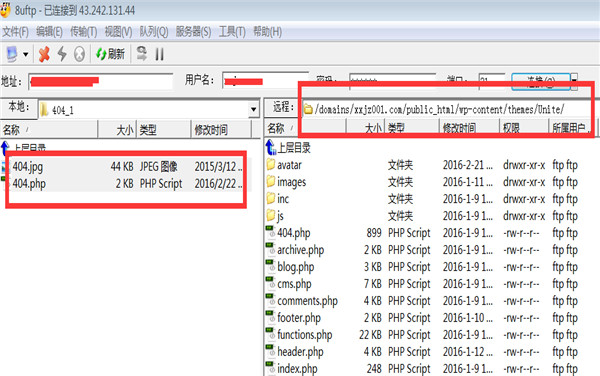Click the images folder icon
This screenshot has width=600, height=376.
pyautogui.click(x=271, y=181)
